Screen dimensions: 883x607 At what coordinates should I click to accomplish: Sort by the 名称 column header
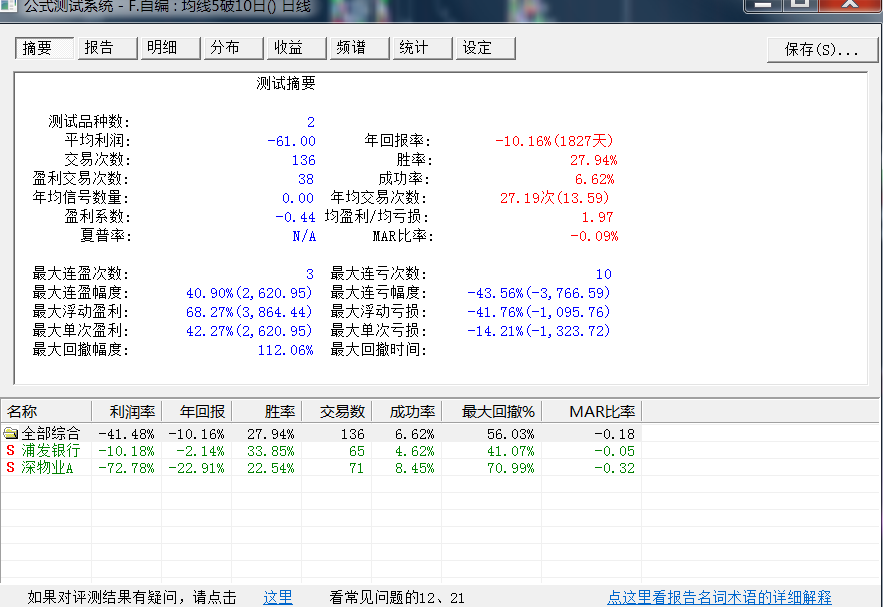(46, 412)
